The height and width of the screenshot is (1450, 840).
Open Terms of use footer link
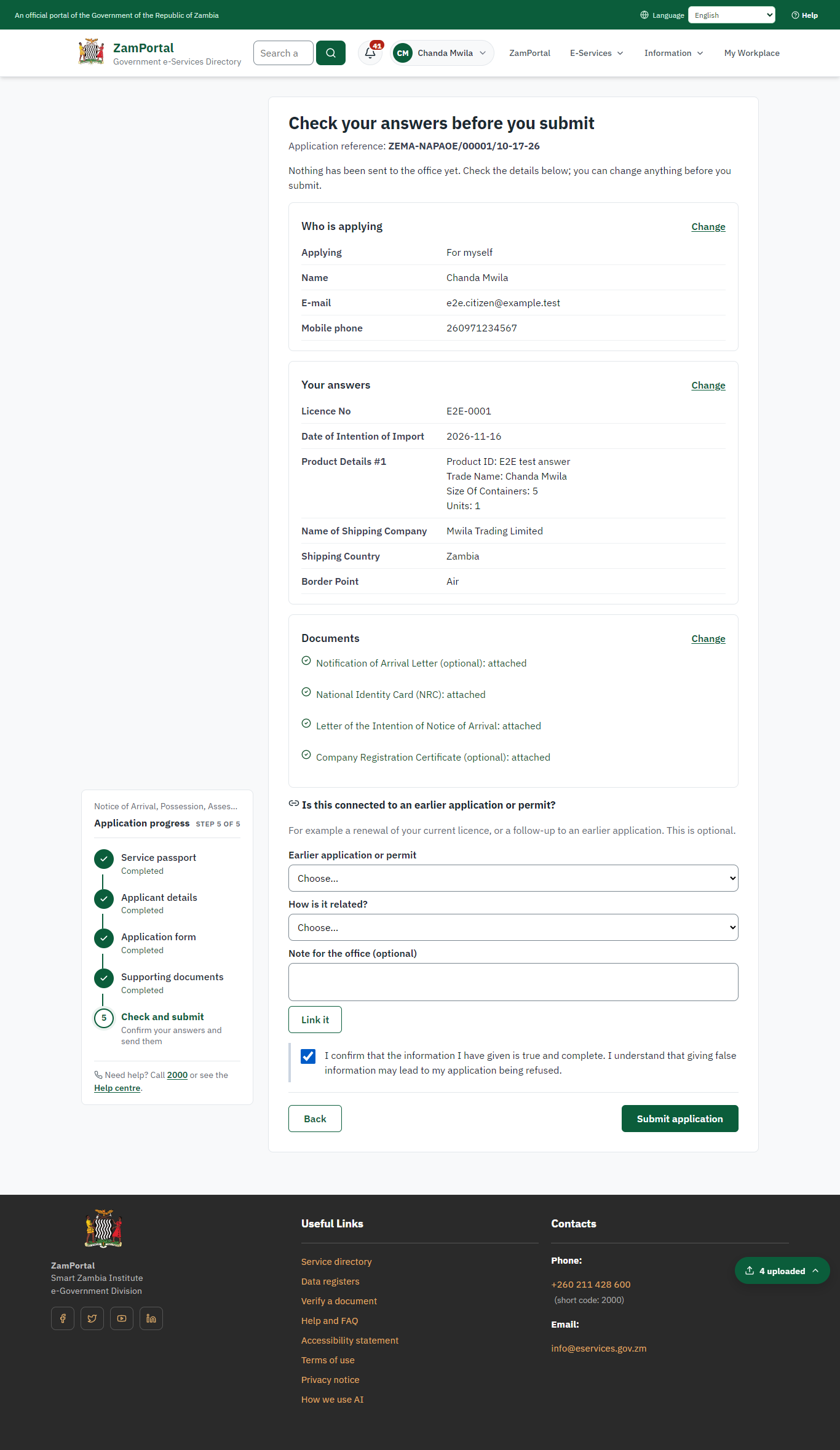(328, 1360)
